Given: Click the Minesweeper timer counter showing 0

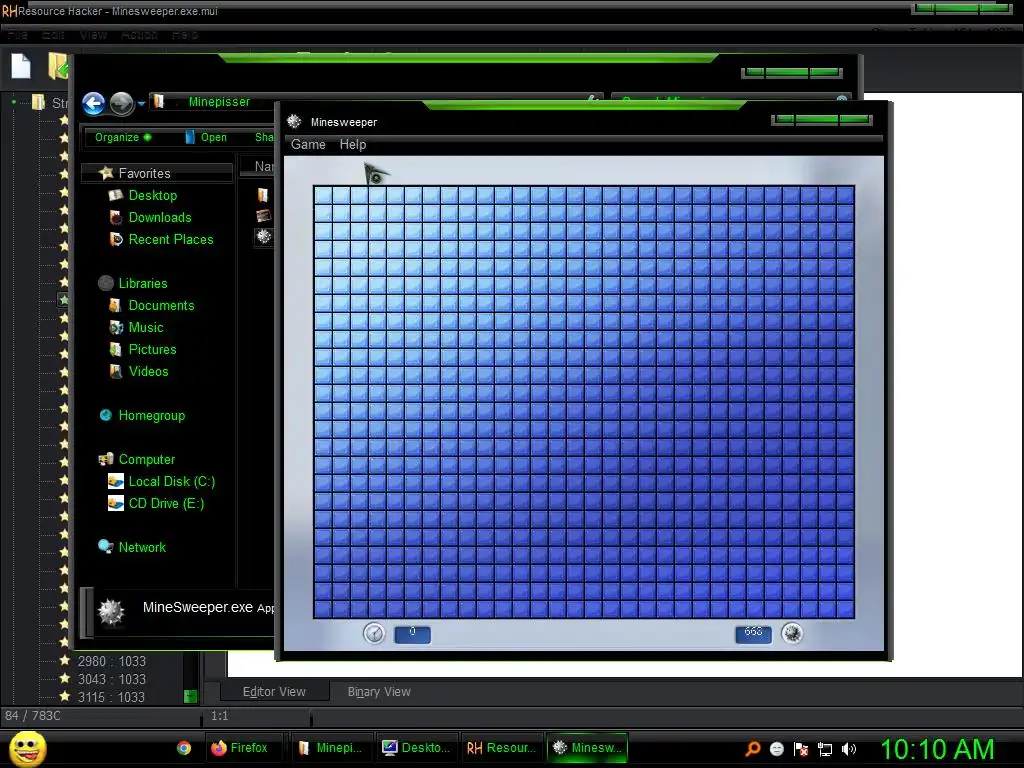Looking at the screenshot, I should (x=412, y=635).
